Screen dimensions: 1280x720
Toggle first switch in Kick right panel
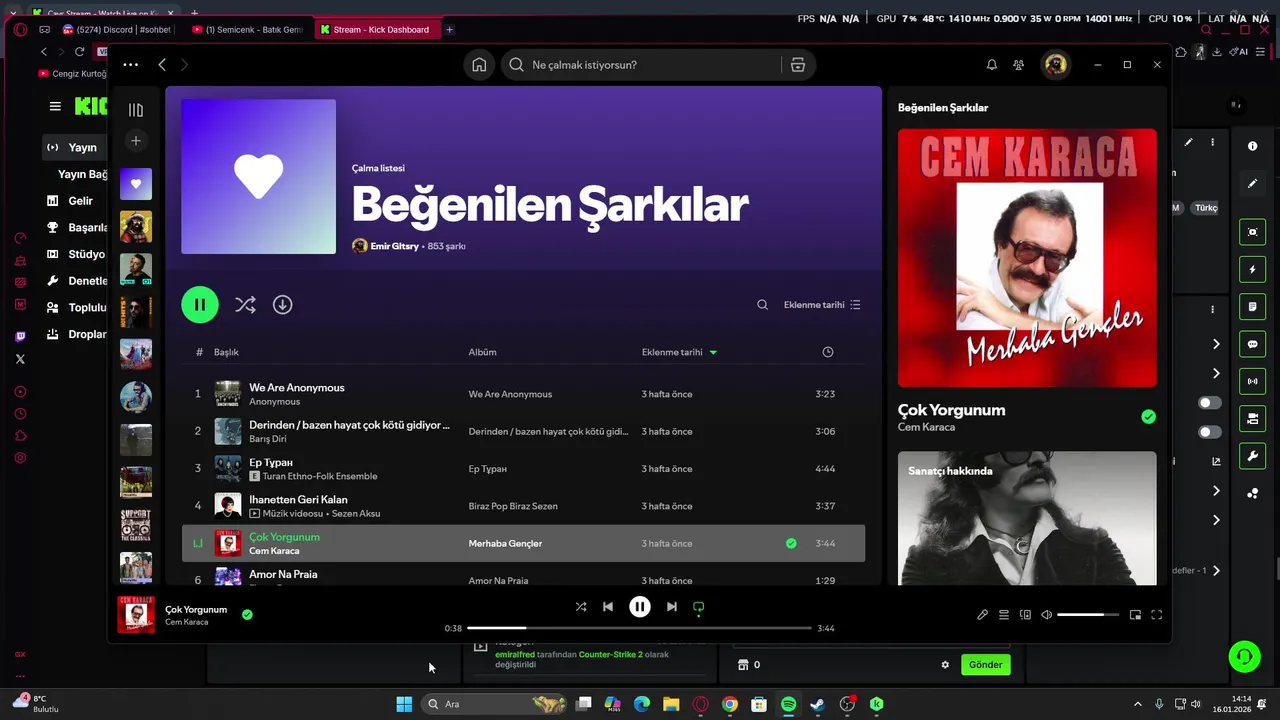(1210, 403)
